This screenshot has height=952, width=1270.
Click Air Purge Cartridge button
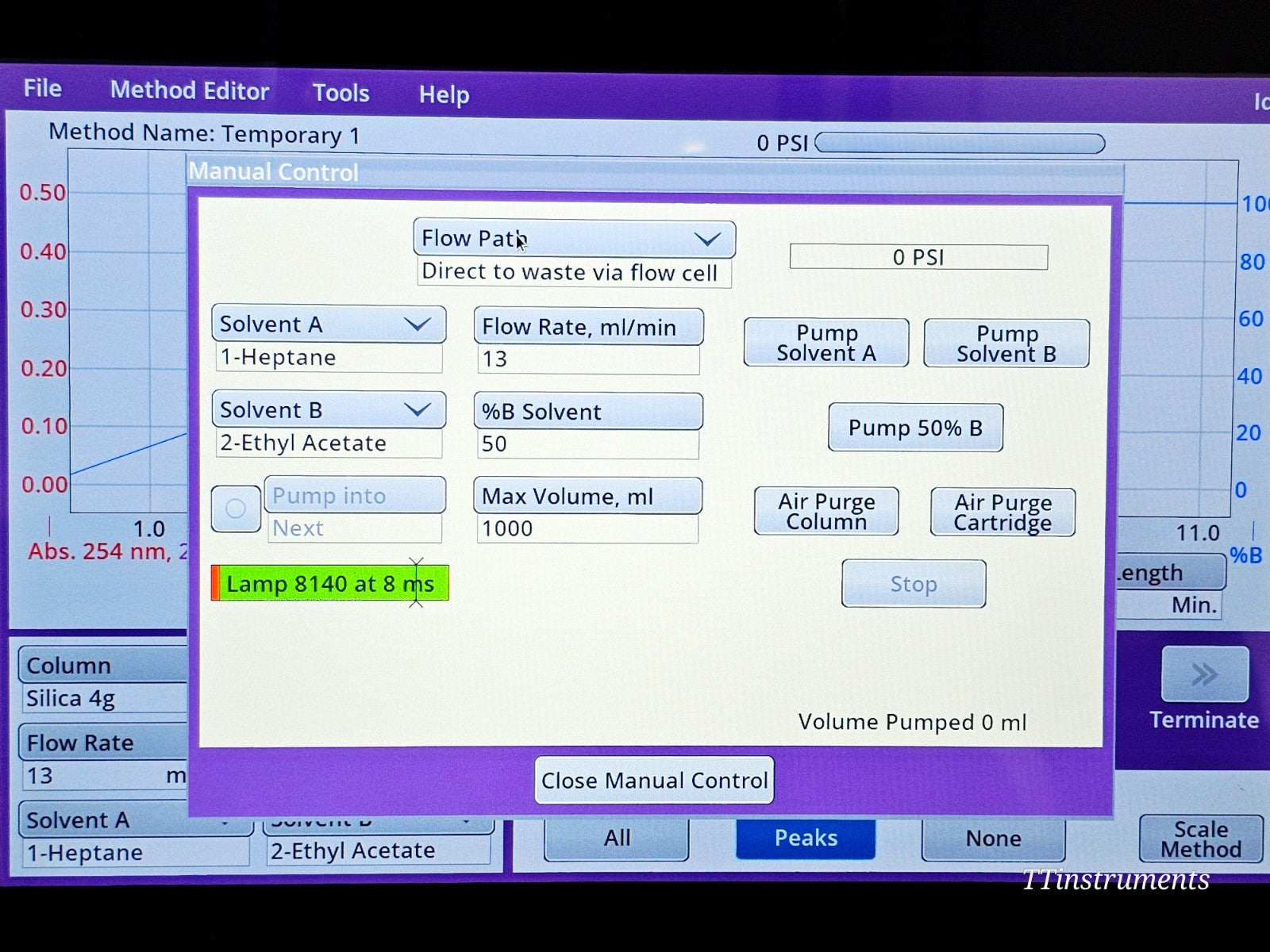point(1003,512)
